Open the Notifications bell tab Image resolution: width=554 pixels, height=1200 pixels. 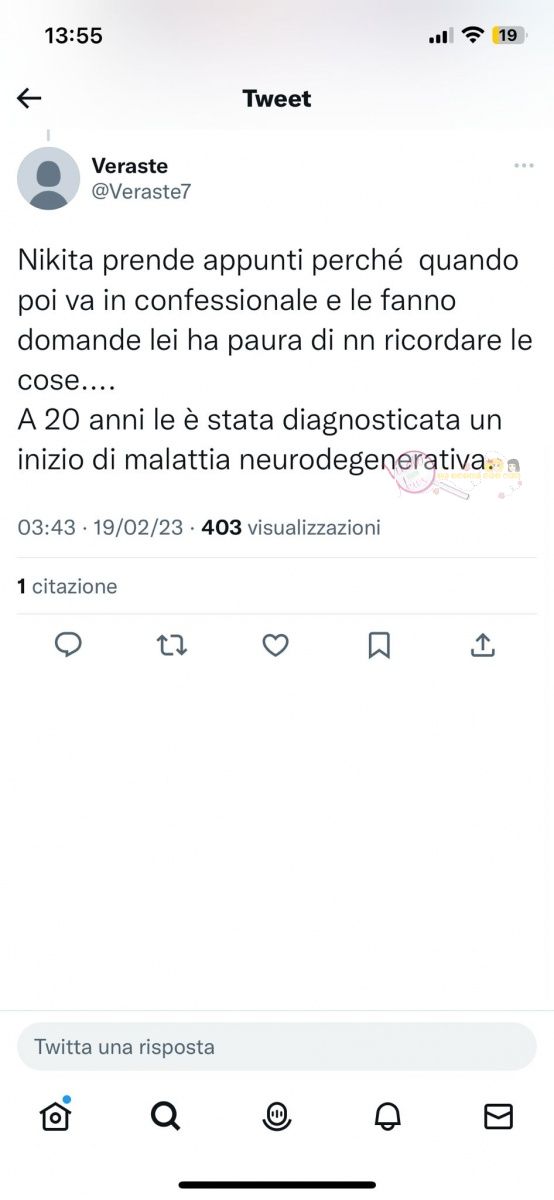pos(388,1116)
